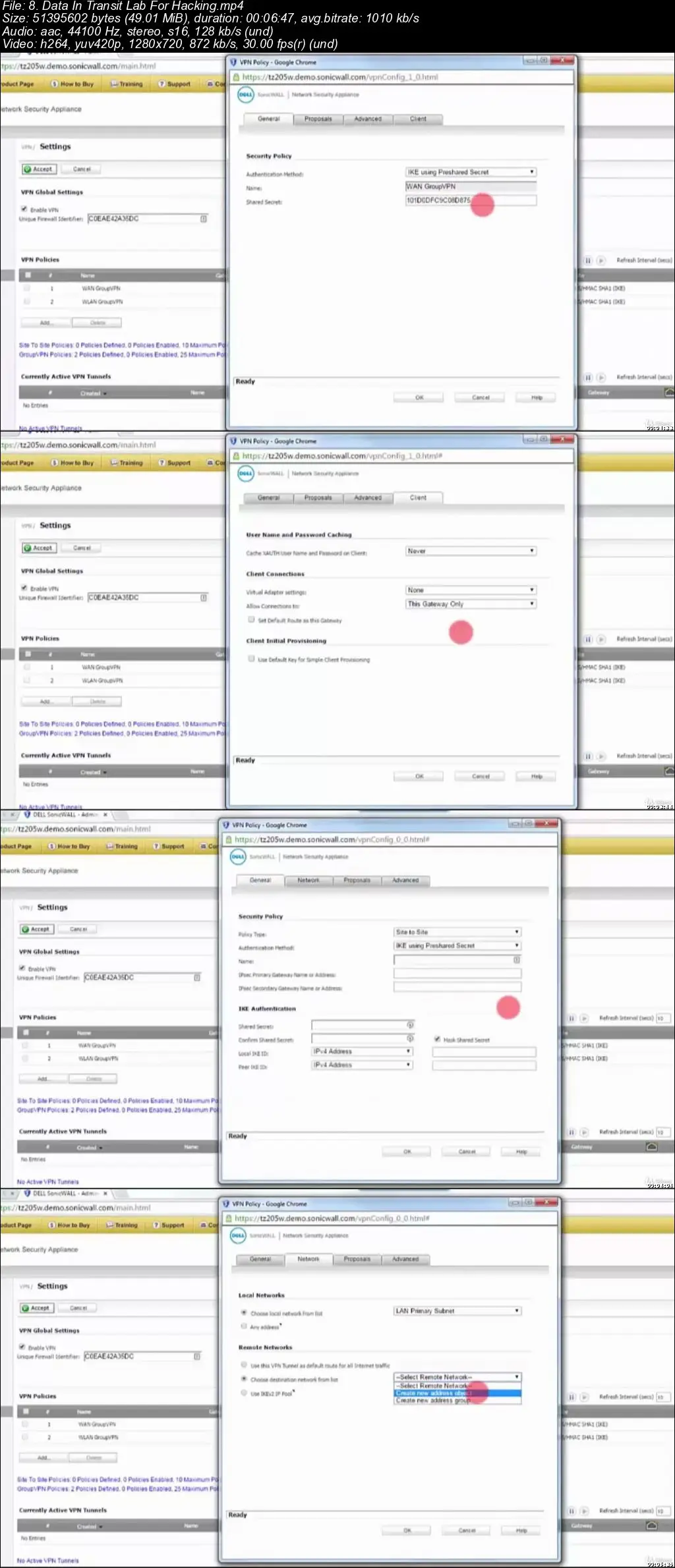Select Use this VPN Tunnel as default route
The width and height of the screenshot is (675, 1568).
(244, 1365)
